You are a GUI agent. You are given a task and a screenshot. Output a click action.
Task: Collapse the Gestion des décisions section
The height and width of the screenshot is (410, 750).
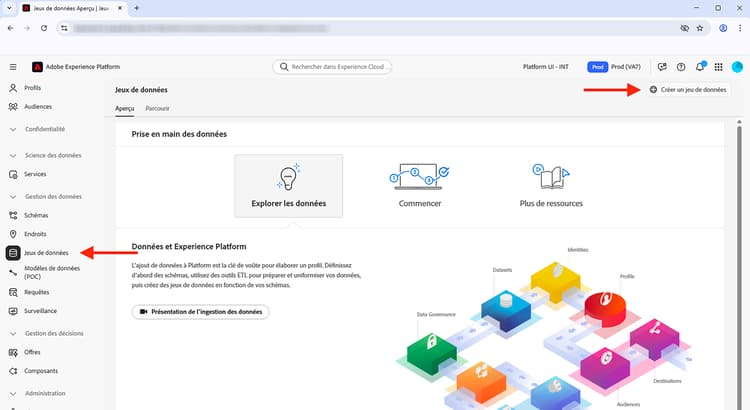13,333
